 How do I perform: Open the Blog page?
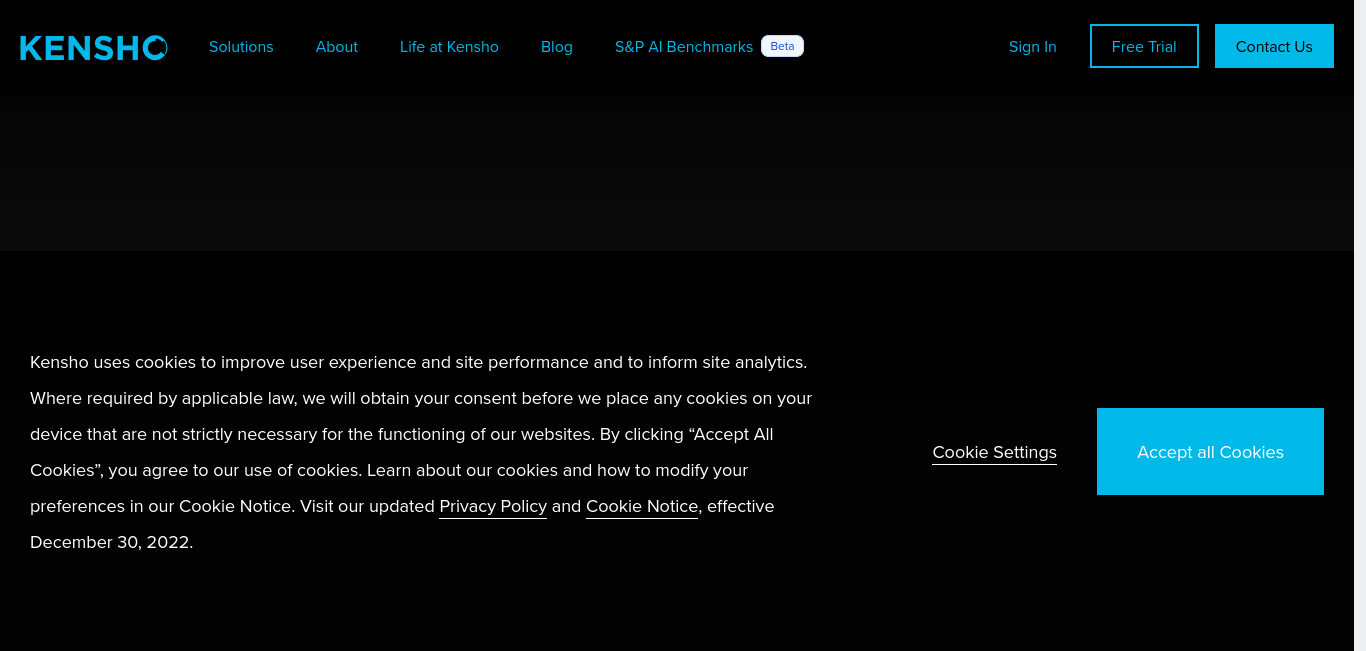tap(557, 47)
